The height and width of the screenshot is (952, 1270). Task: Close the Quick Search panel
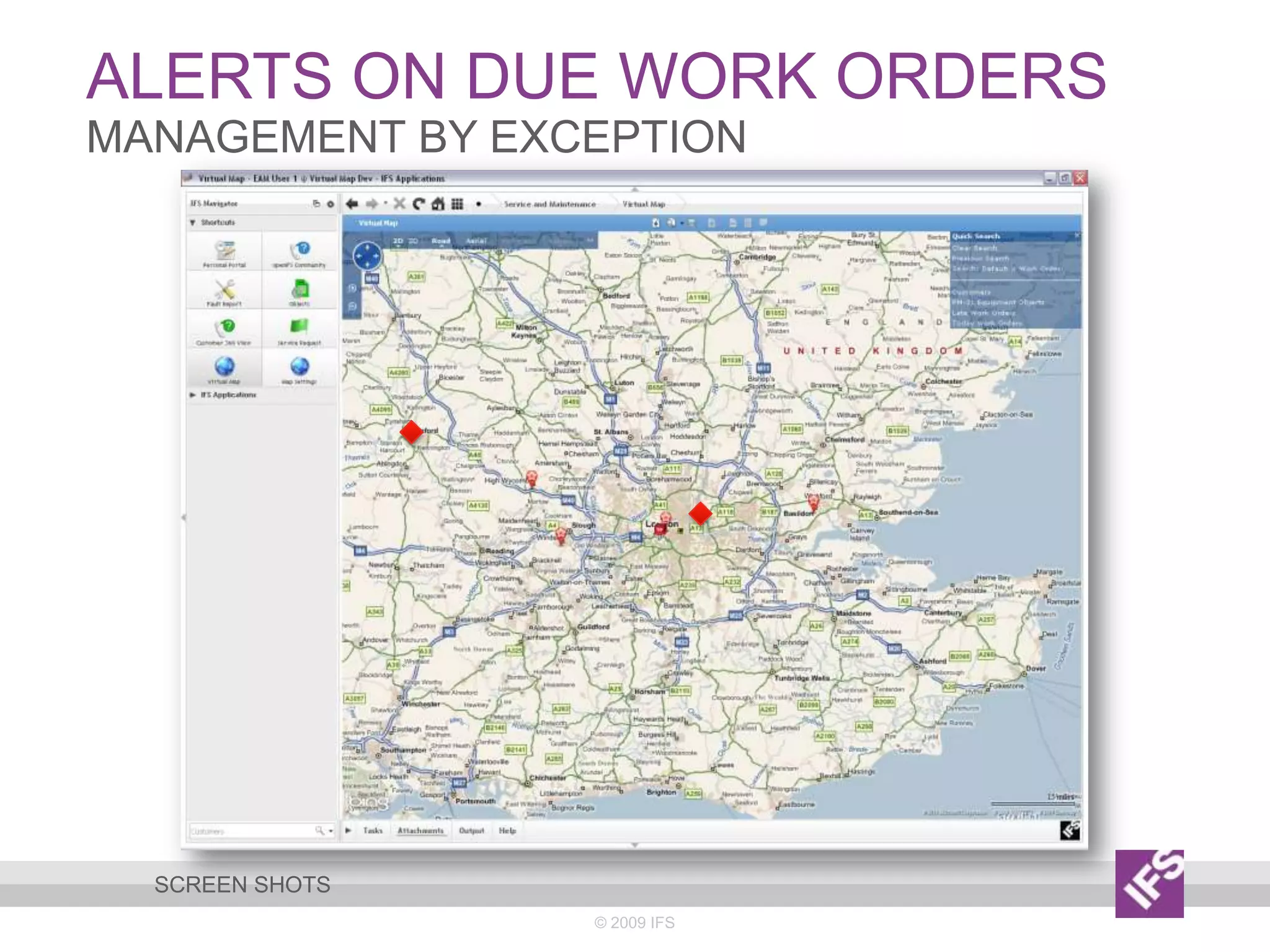(1077, 236)
